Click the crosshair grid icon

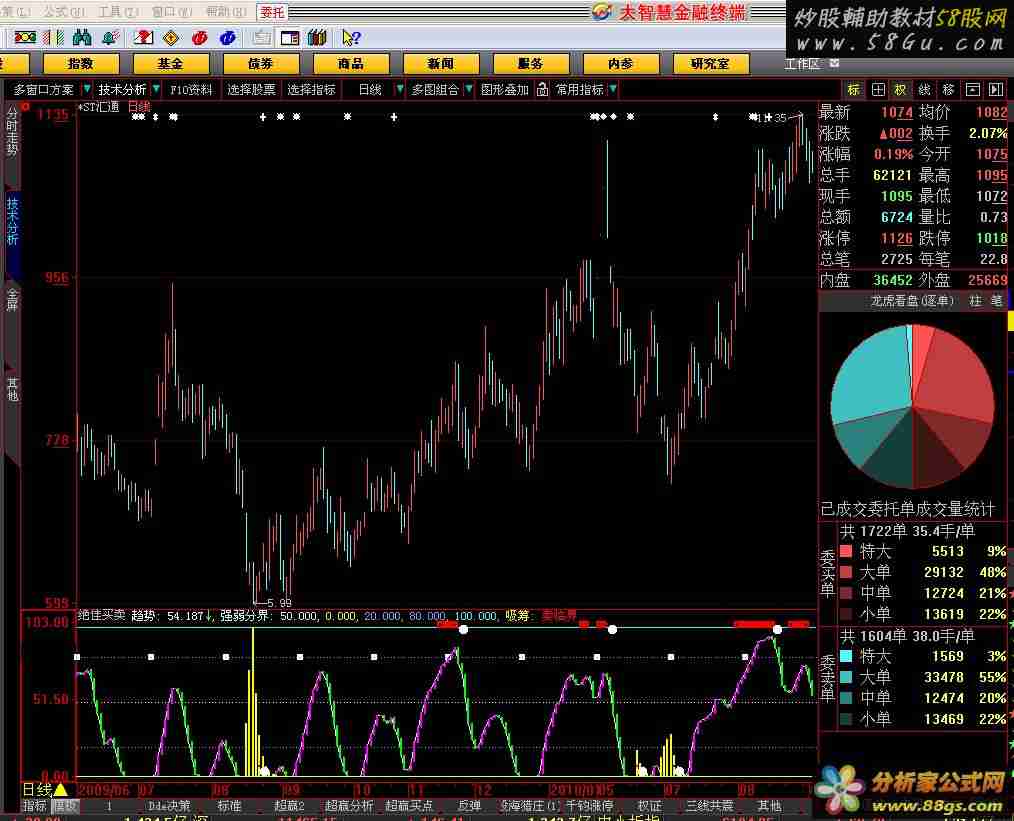878,89
